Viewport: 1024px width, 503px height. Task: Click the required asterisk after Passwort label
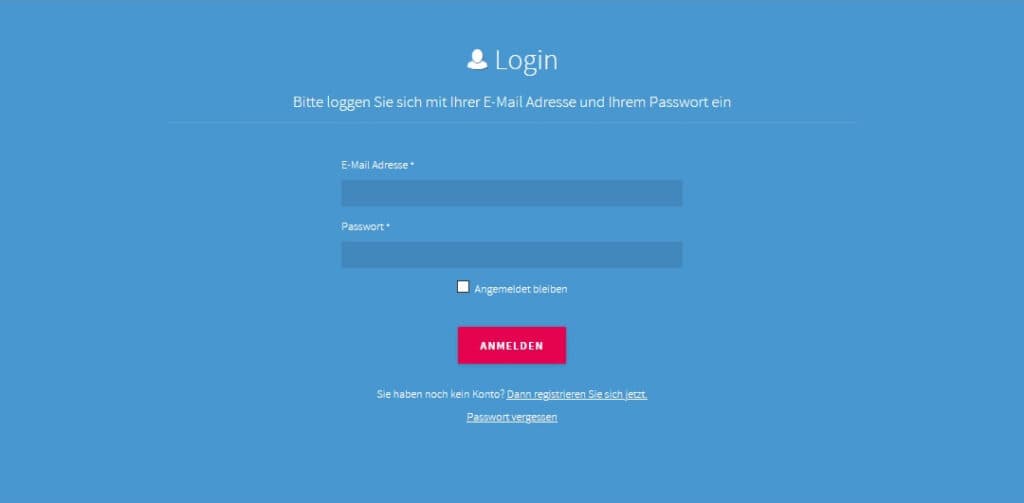388,227
